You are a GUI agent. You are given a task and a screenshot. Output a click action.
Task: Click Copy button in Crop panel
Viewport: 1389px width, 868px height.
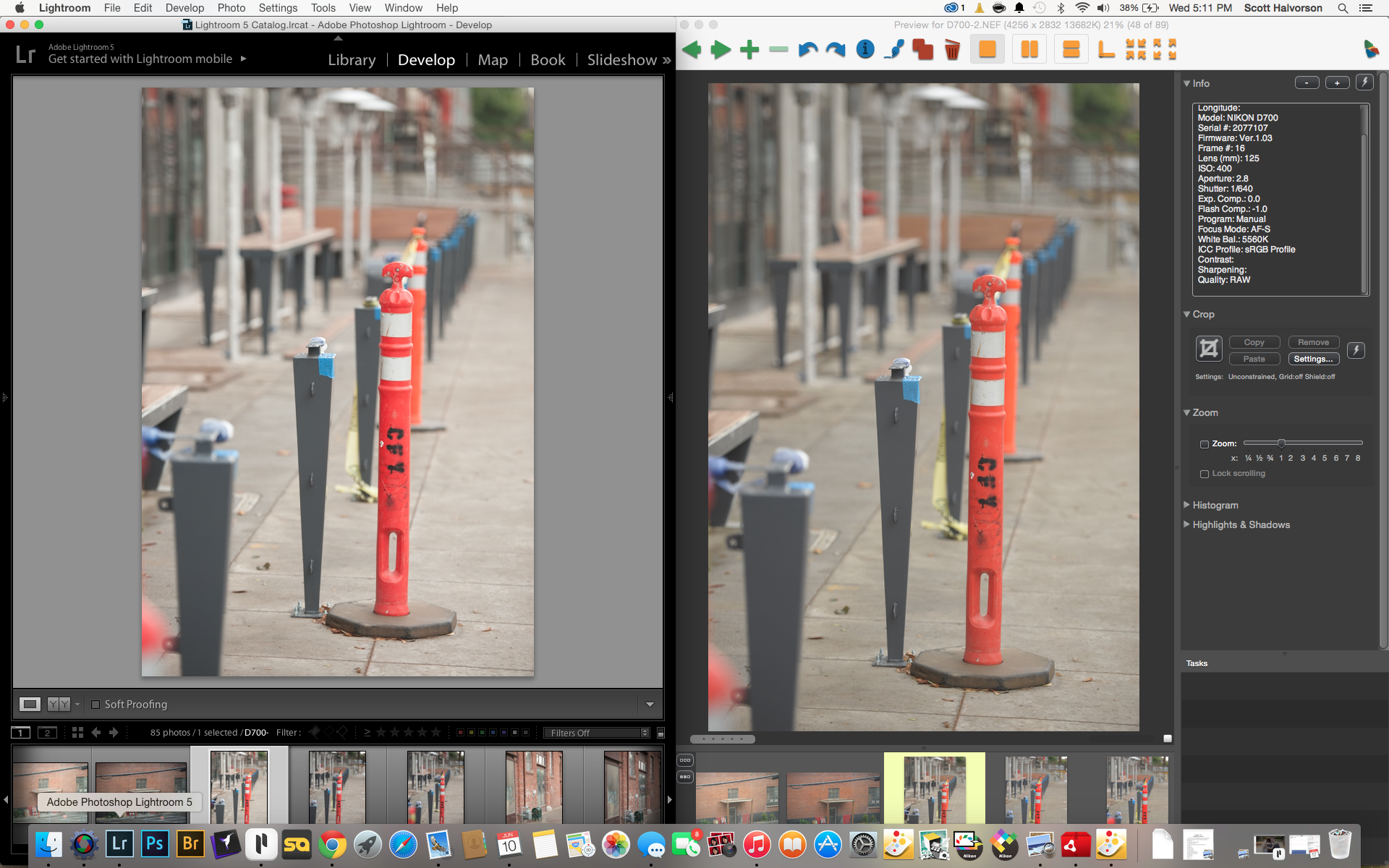[x=1254, y=342]
